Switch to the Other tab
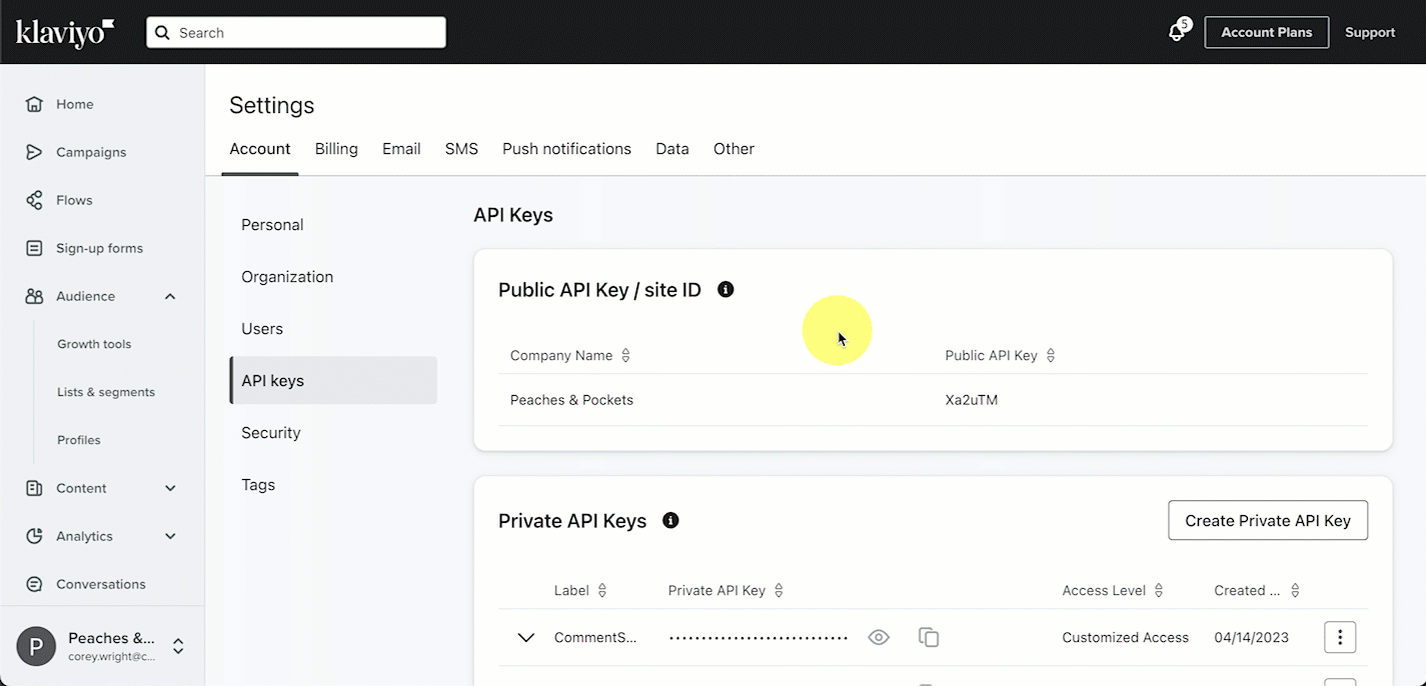The height and width of the screenshot is (686, 1426). tap(734, 149)
